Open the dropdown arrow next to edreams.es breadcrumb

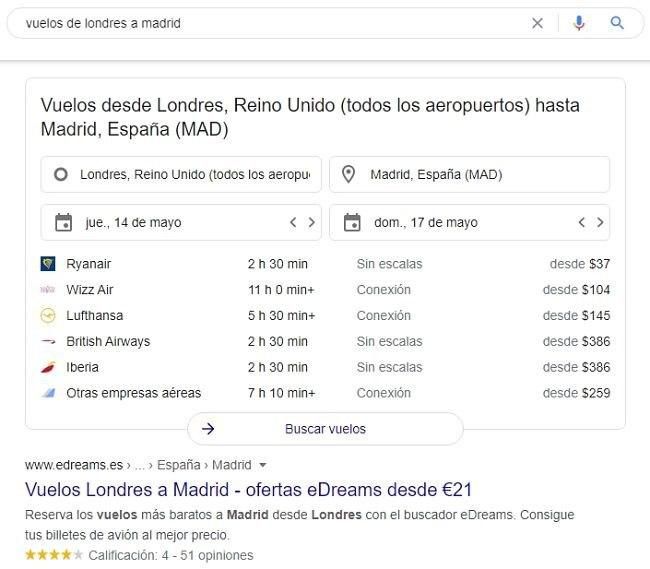pos(262,465)
